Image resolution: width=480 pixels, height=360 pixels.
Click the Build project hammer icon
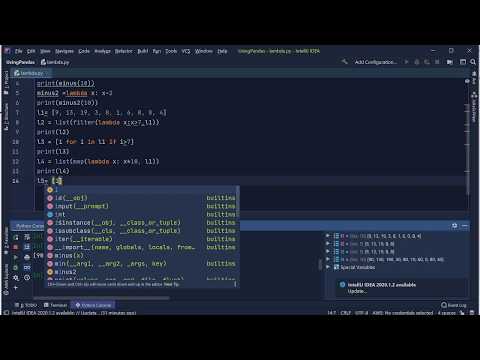click(344, 62)
